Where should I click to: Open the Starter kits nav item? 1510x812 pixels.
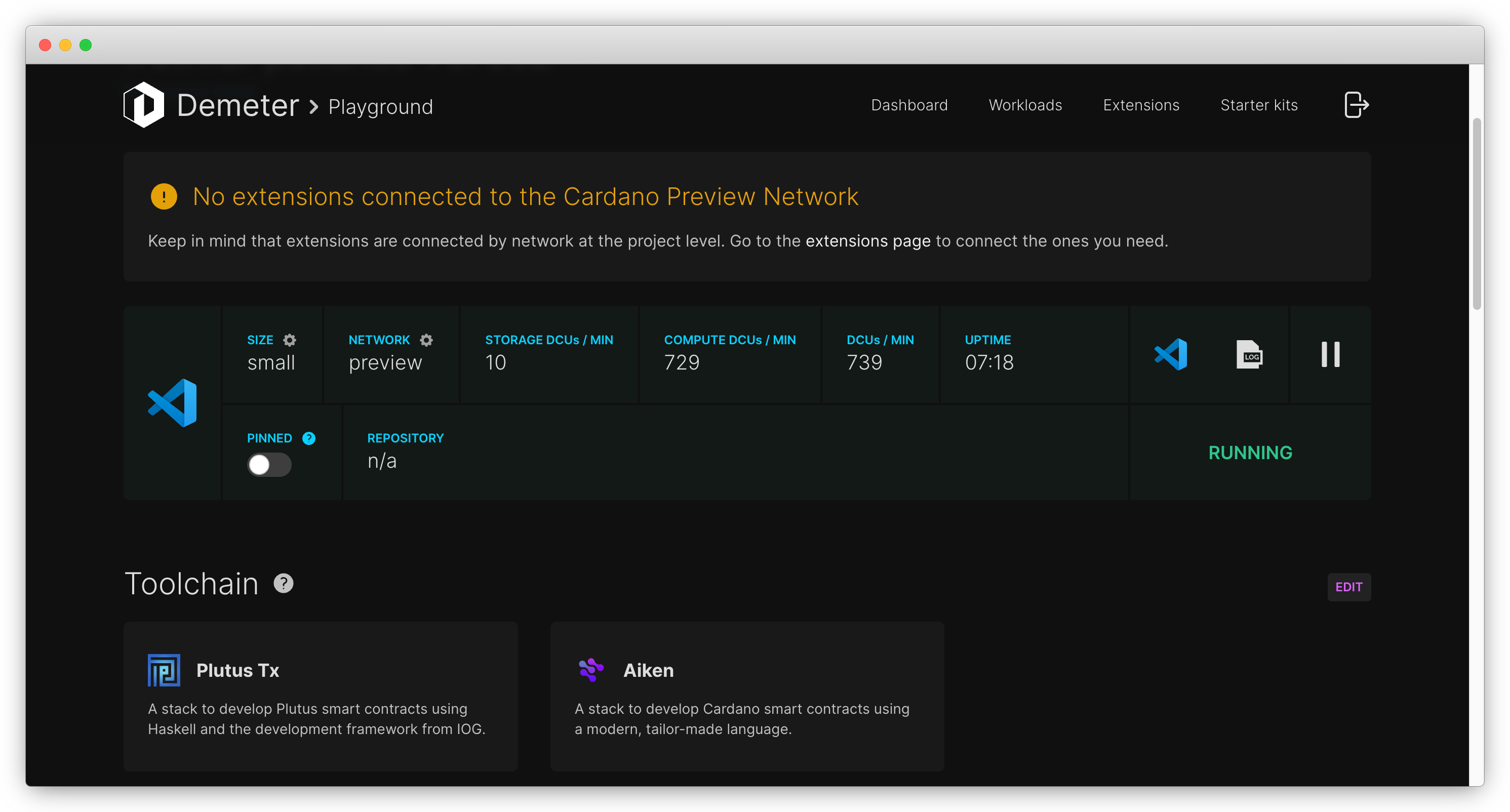(1259, 105)
